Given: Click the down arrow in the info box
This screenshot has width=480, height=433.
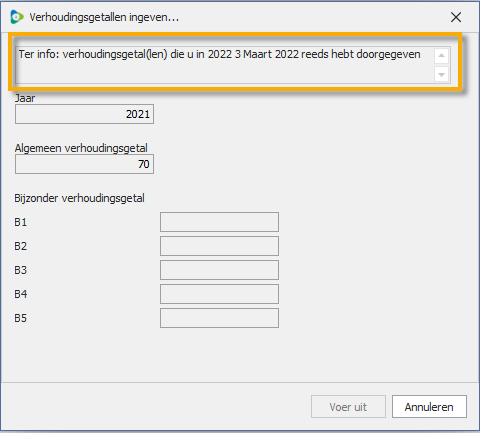Looking at the screenshot, I should click(441, 74).
